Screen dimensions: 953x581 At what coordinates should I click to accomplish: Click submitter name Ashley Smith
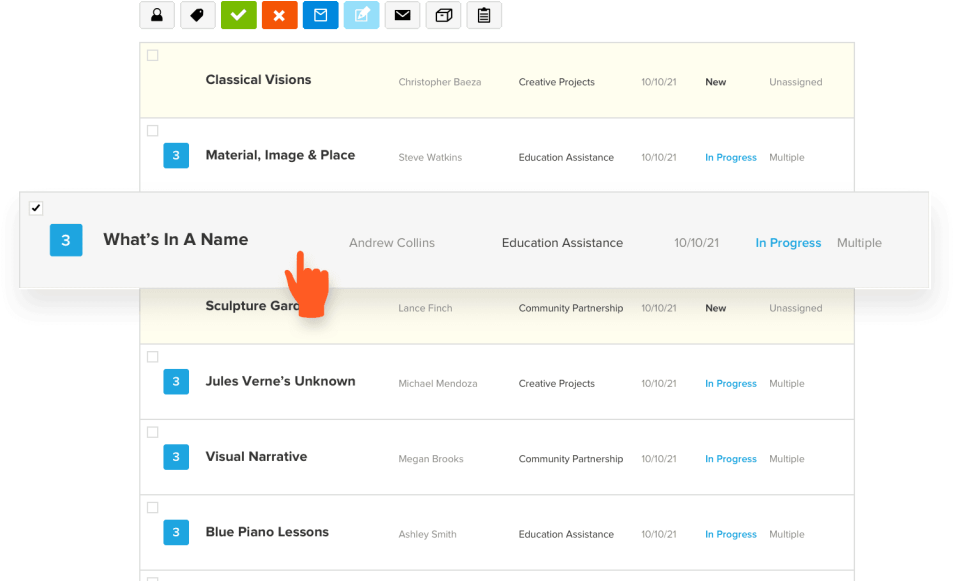pos(427,534)
